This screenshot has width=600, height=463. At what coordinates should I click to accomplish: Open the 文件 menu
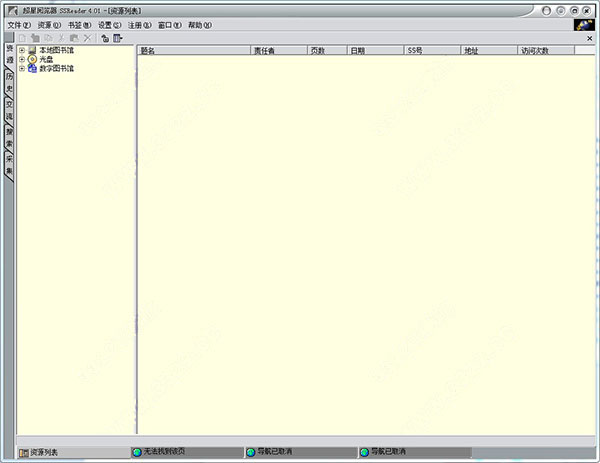click(19, 25)
